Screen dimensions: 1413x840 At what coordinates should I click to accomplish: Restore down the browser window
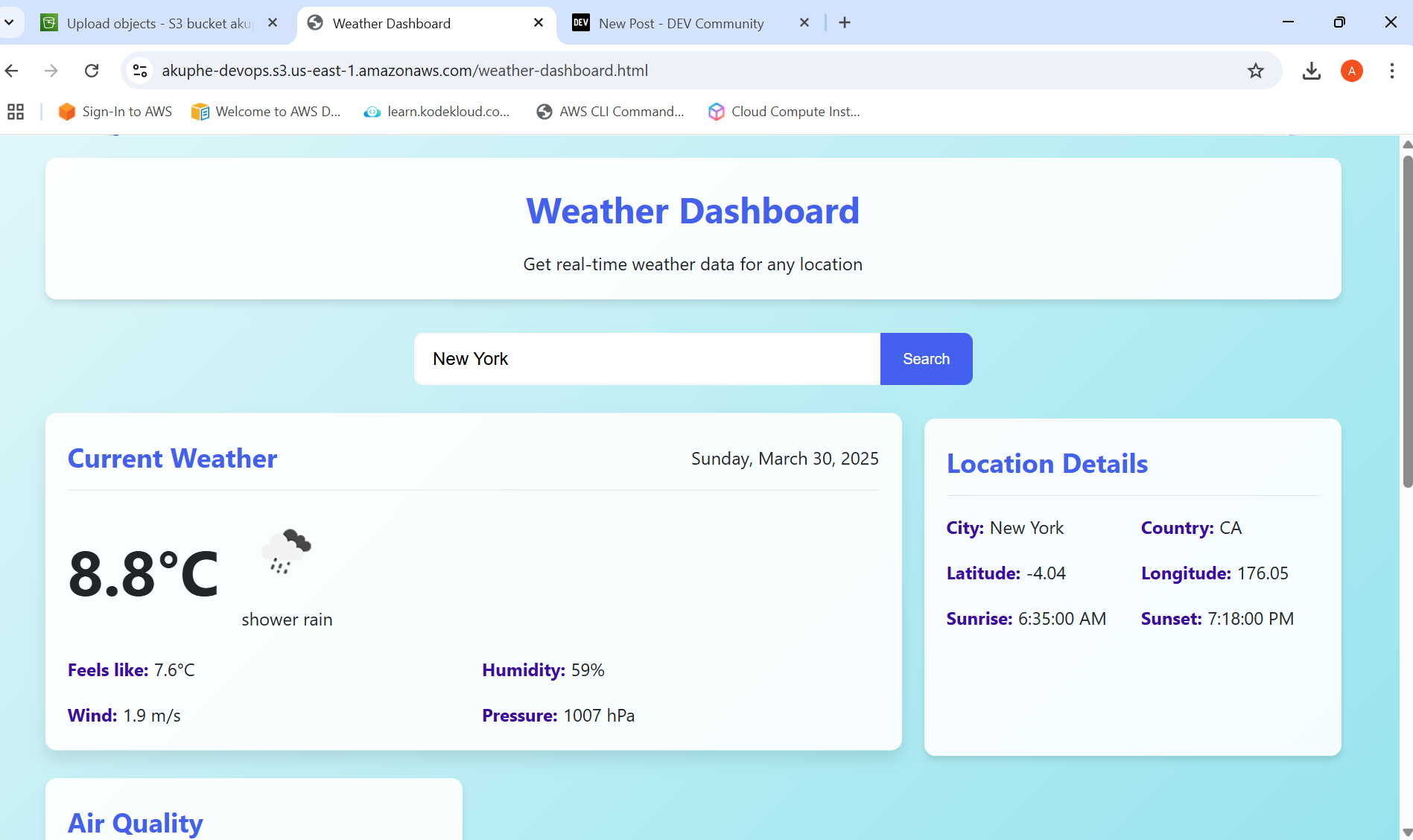coord(1339,22)
